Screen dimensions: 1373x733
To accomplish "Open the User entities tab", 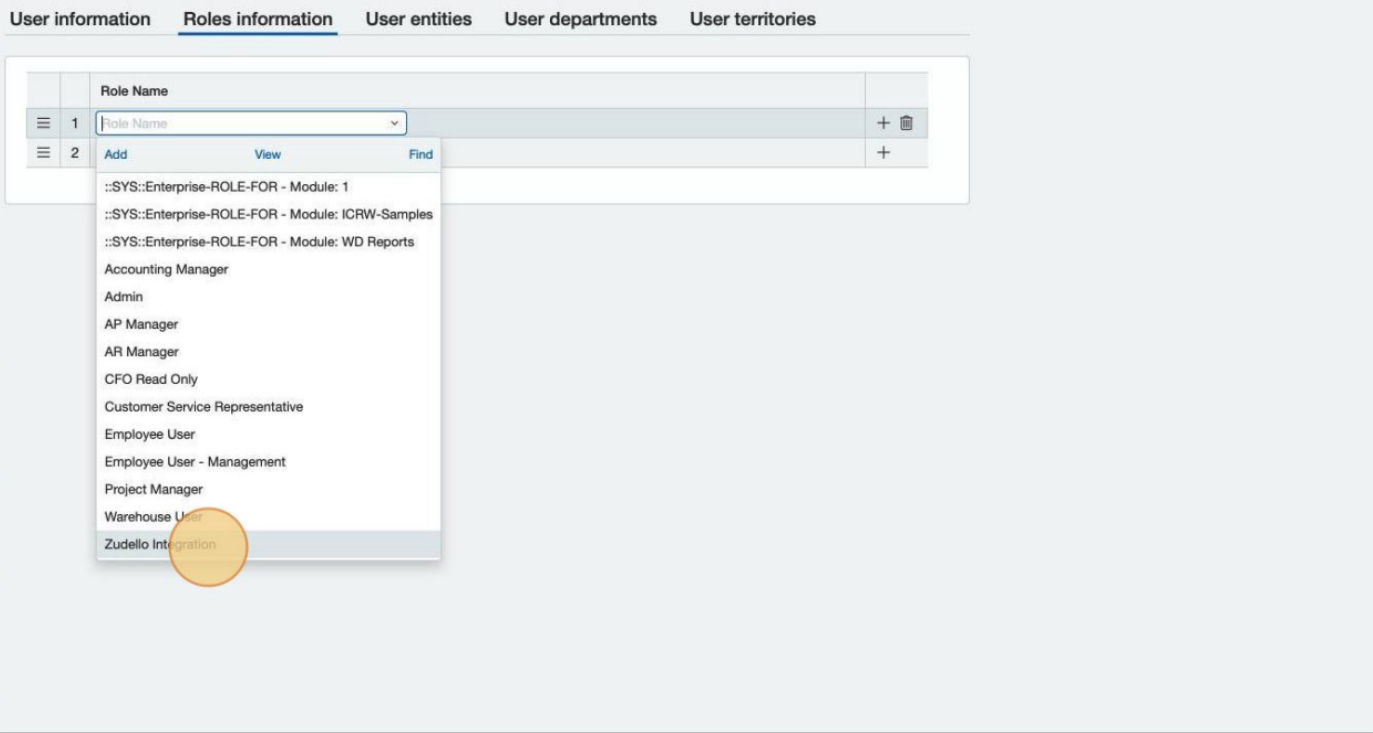I will tap(418, 19).
